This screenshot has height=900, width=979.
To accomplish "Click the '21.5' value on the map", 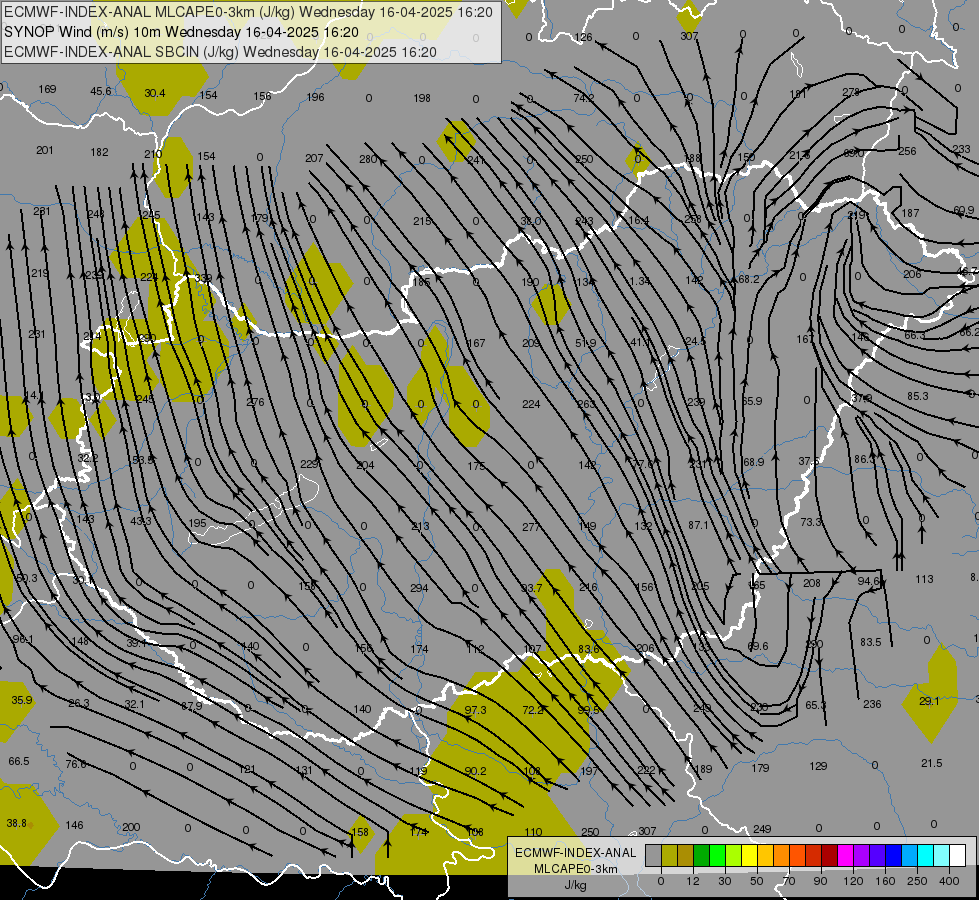I will [x=931, y=763].
